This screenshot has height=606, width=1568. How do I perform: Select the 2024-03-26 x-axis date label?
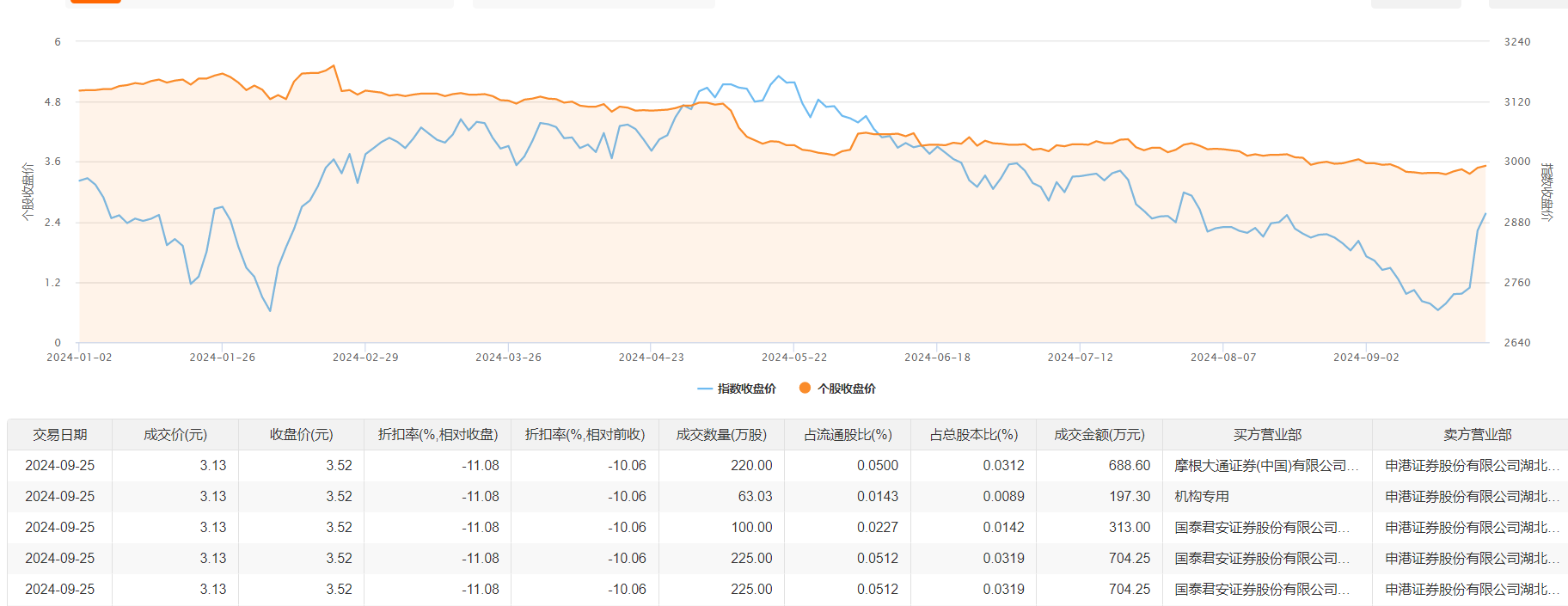(508, 358)
